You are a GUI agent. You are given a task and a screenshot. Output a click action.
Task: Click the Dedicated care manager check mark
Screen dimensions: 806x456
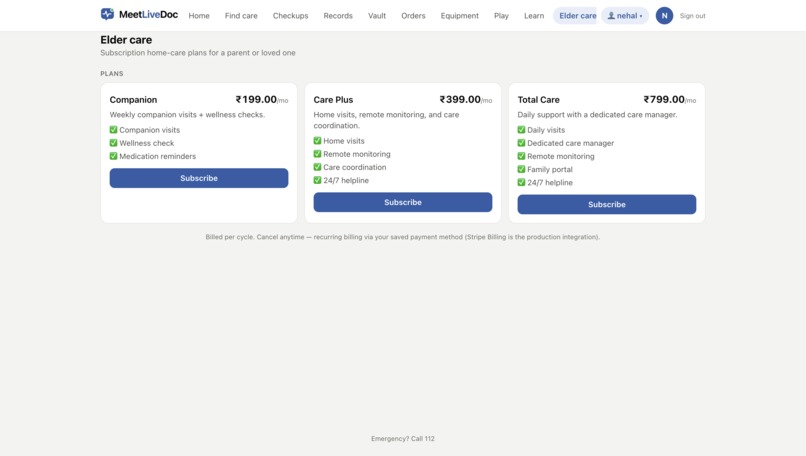pos(521,143)
